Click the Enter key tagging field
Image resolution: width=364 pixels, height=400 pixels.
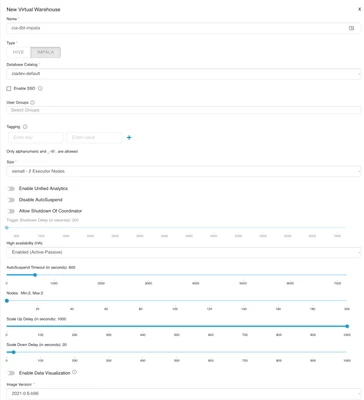pos(36,137)
